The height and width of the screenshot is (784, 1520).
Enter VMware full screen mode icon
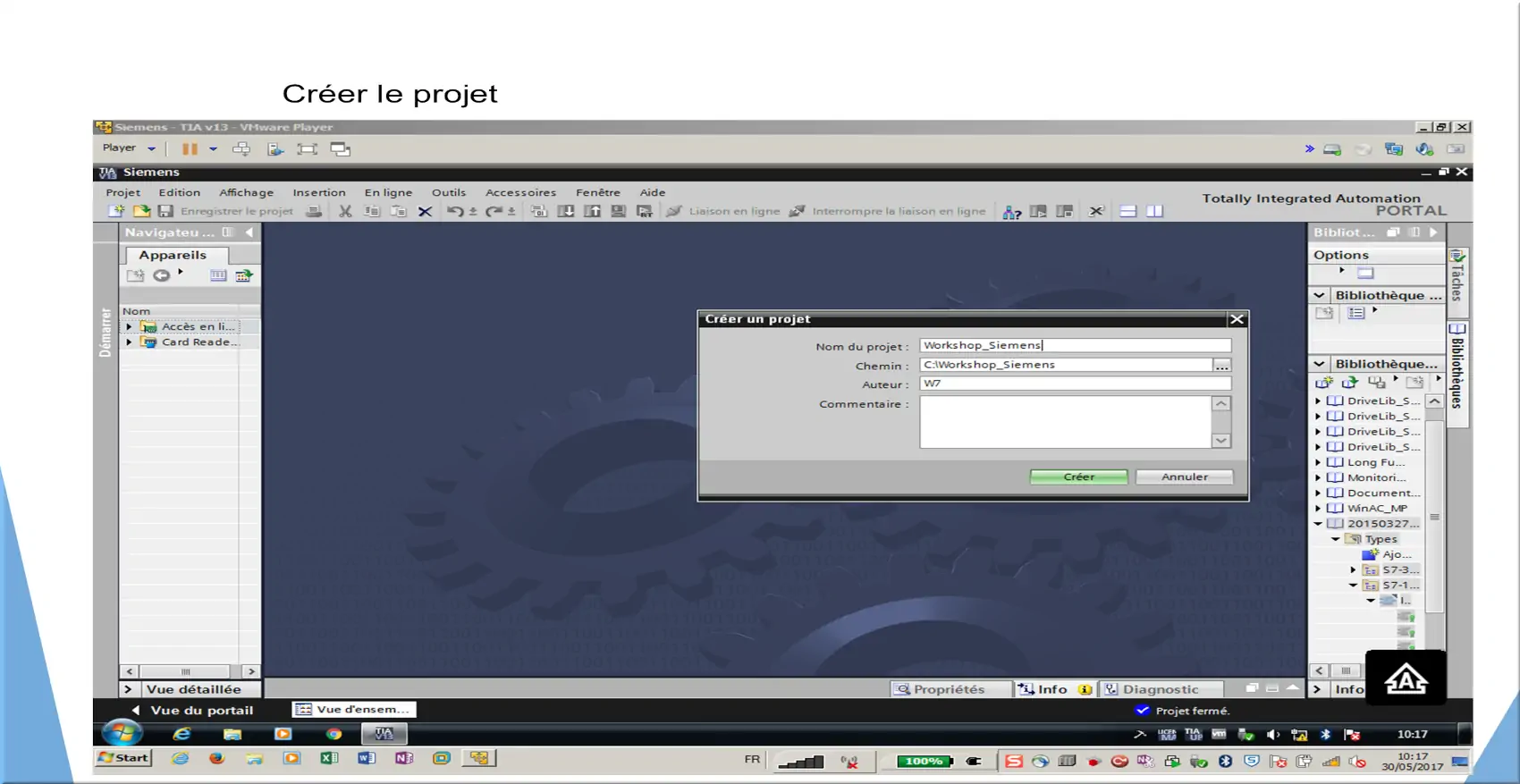tap(307, 149)
